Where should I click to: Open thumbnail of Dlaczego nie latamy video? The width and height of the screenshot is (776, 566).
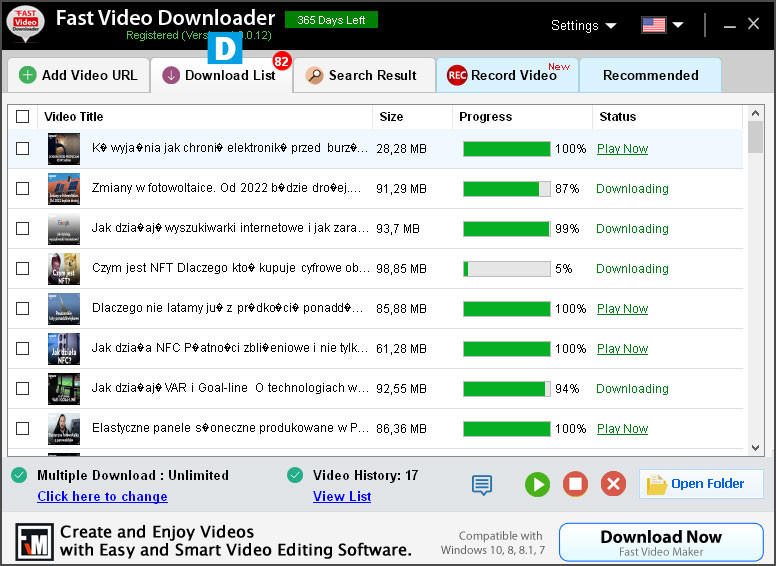point(64,309)
